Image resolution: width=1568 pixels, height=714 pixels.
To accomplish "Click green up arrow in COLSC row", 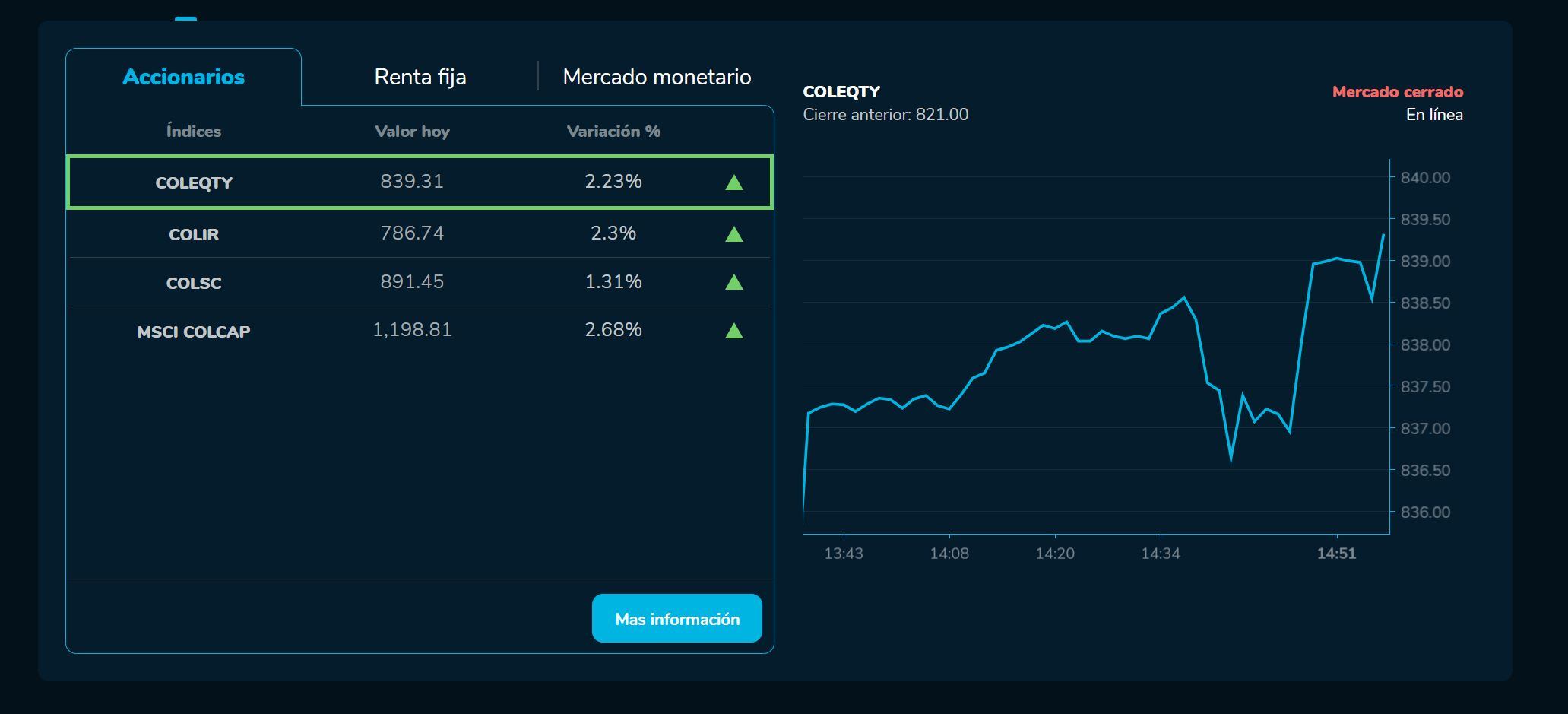I will [x=733, y=283].
